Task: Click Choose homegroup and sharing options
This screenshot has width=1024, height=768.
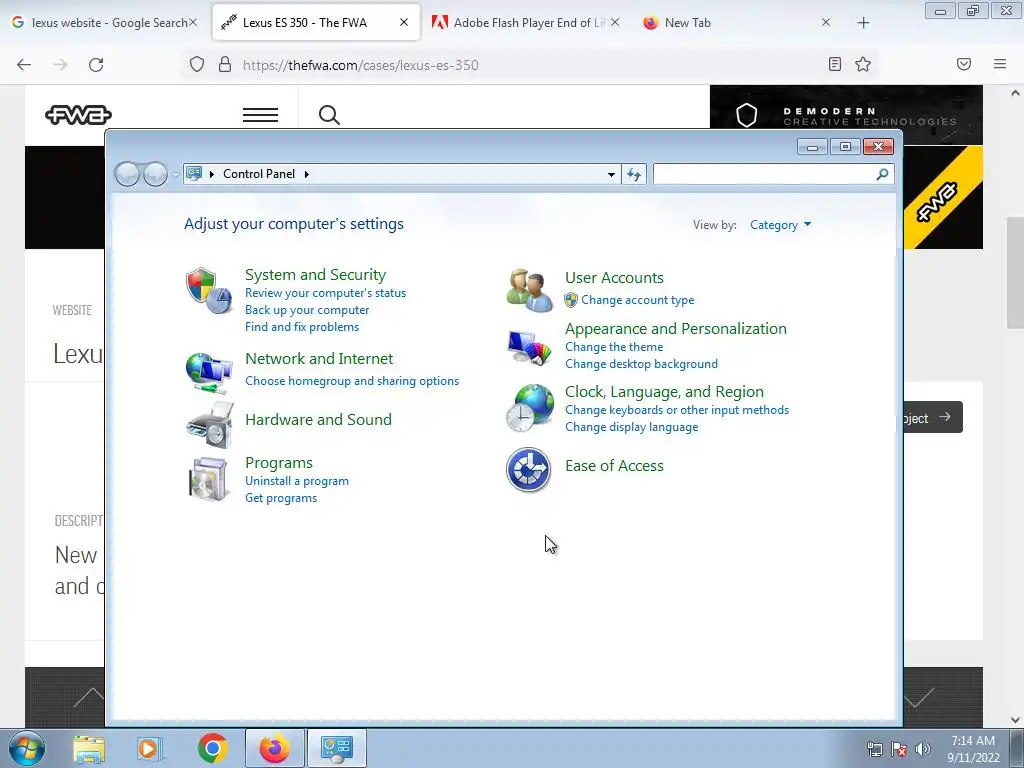Action: coord(352,381)
